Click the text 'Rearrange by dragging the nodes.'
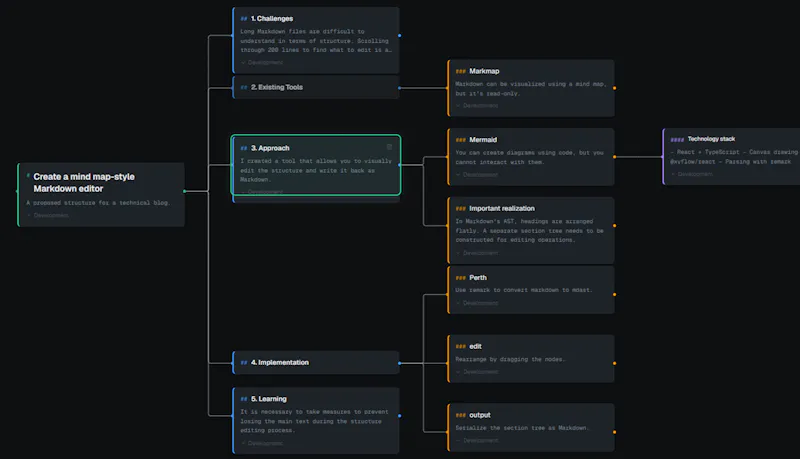 [510, 360]
